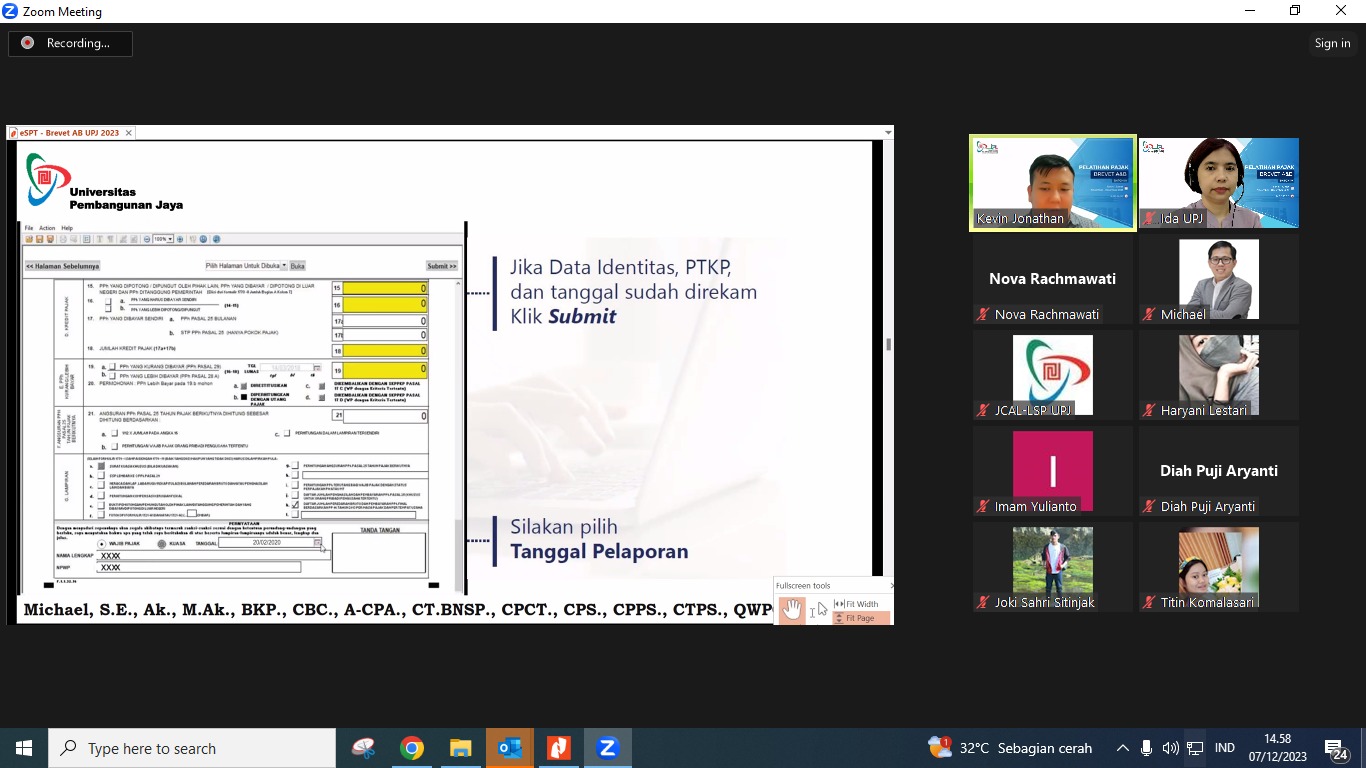Click the field 21 value box

coord(387,416)
